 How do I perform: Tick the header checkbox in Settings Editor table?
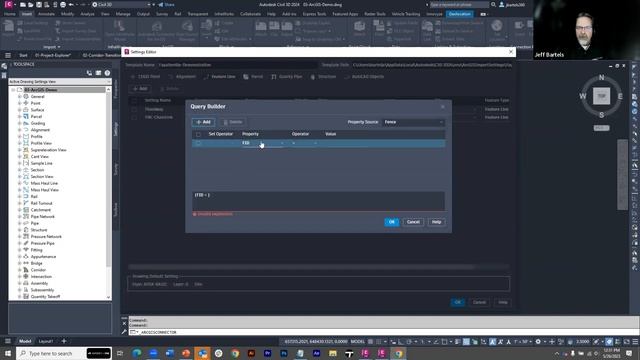(134, 100)
